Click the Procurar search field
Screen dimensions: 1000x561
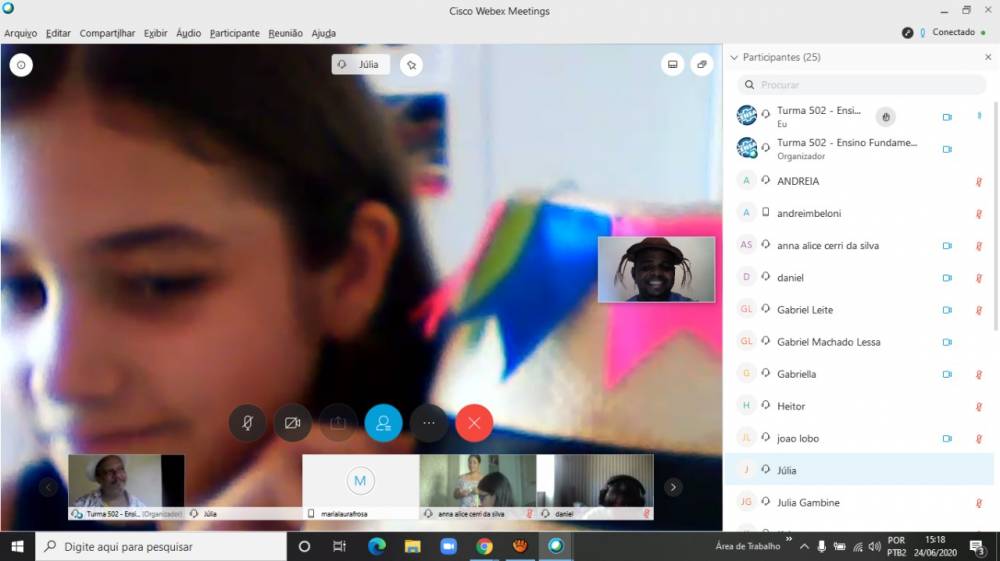(862, 85)
